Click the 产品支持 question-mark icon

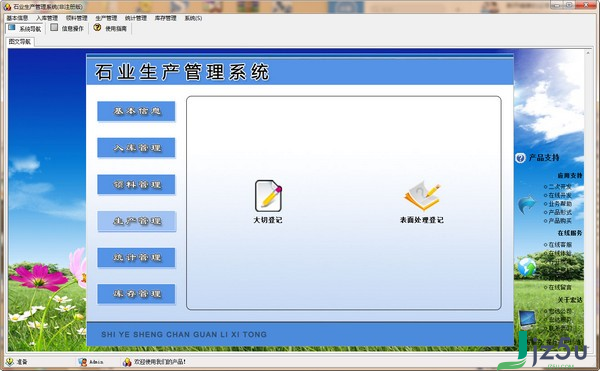(520, 158)
